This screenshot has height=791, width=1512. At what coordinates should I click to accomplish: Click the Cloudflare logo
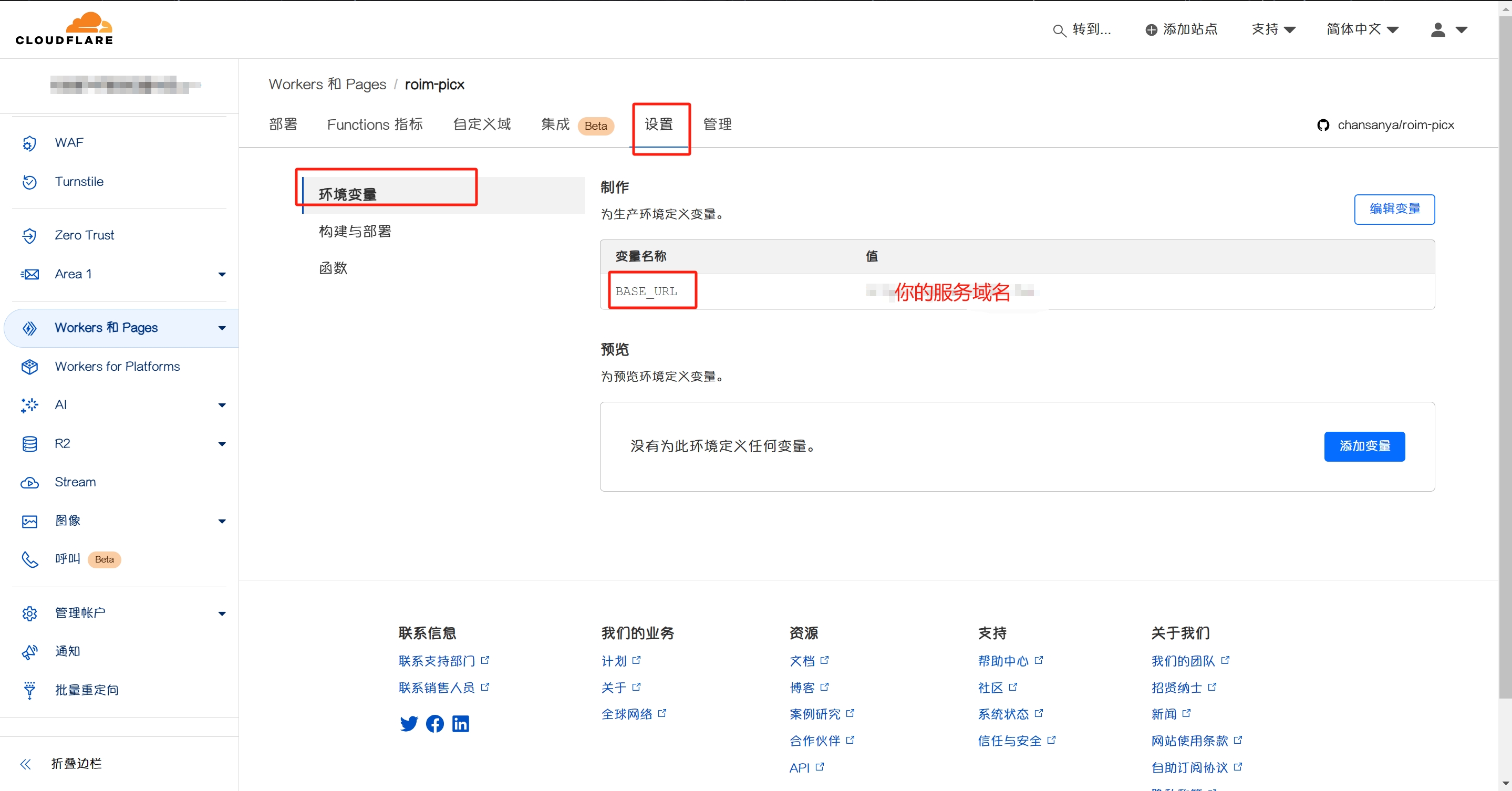tap(64, 28)
